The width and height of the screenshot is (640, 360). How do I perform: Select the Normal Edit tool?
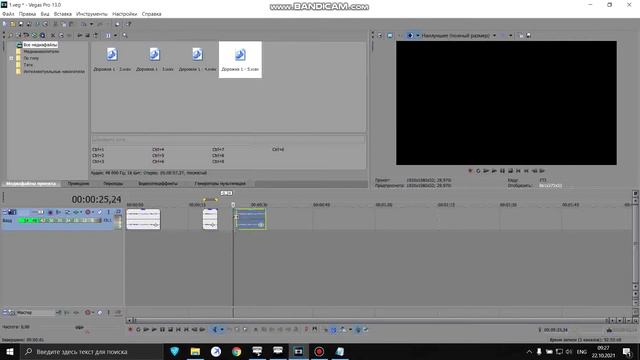pyautogui.click(x=214, y=329)
